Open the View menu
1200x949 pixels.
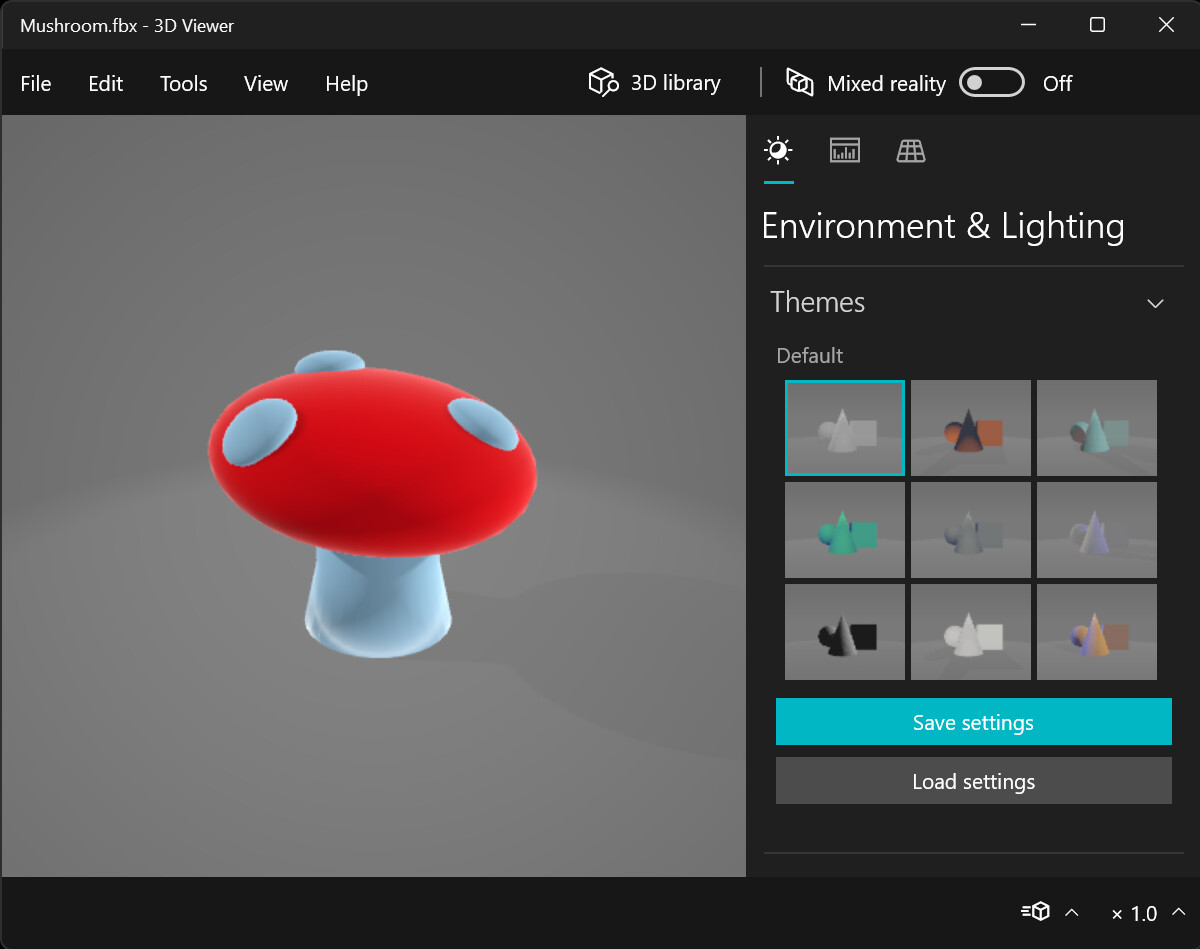coord(266,84)
